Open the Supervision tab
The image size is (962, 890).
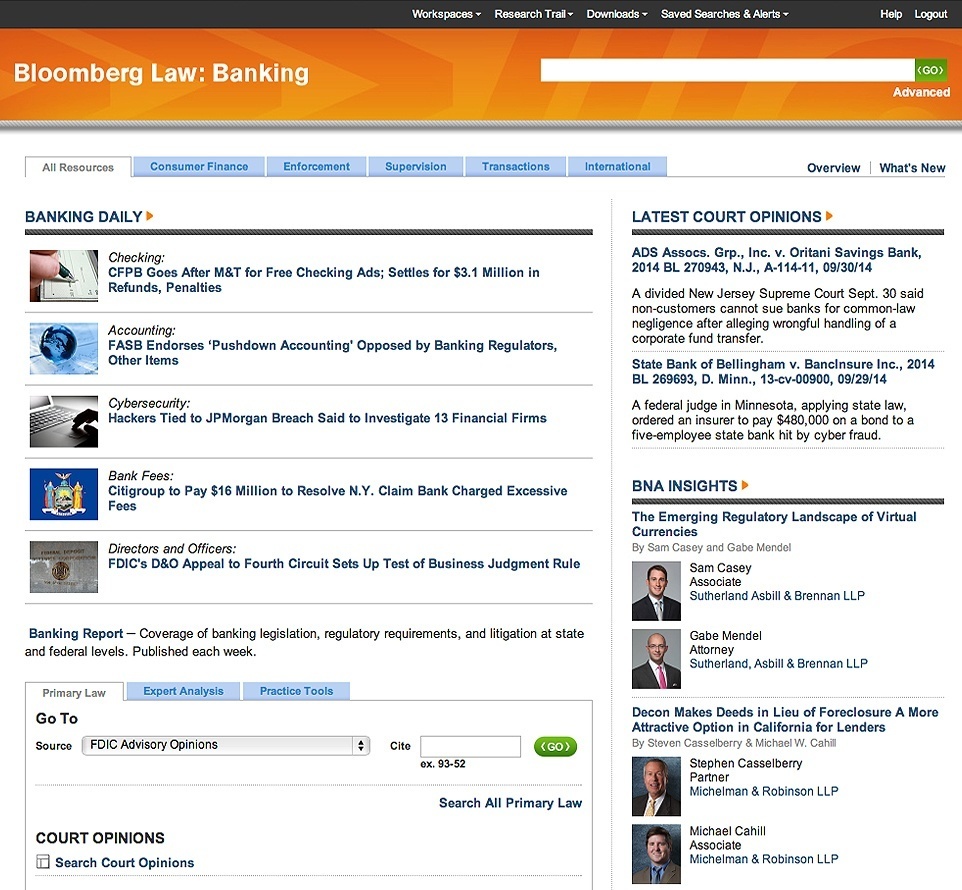pos(416,166)
